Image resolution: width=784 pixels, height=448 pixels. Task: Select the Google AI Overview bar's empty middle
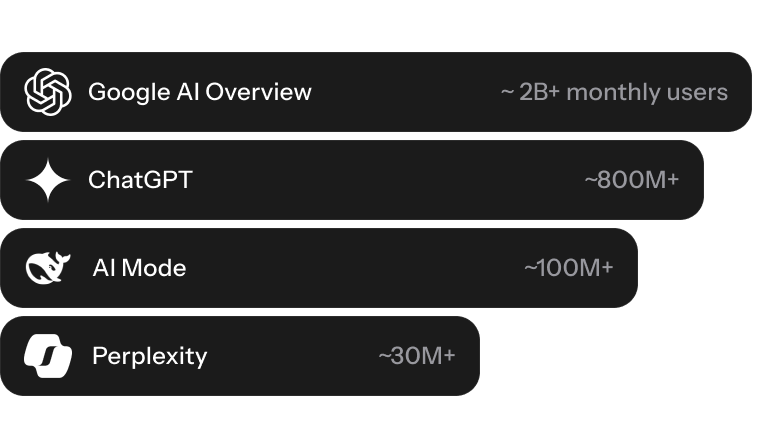click(405, 92)
